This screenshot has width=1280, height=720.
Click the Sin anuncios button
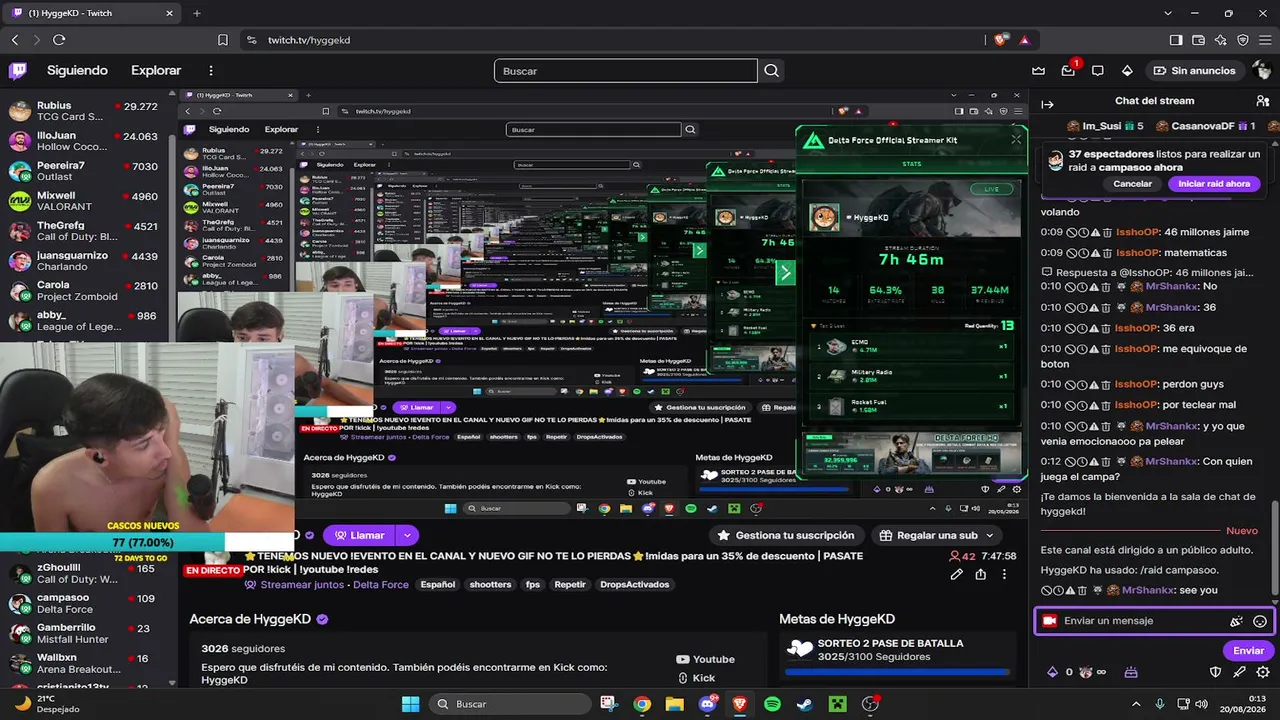click(x=1194, y=71)
